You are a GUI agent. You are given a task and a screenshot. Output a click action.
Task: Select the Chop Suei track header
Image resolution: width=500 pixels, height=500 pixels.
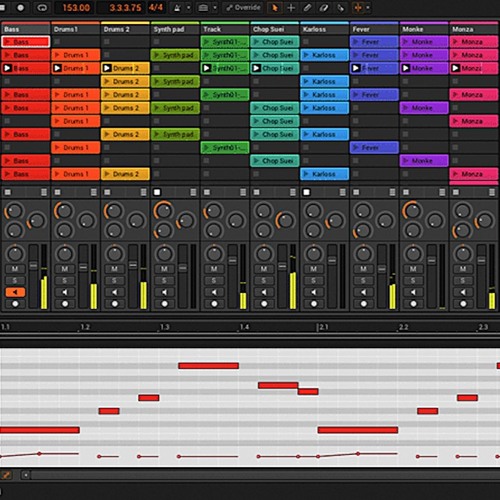[x=274, y=29]
